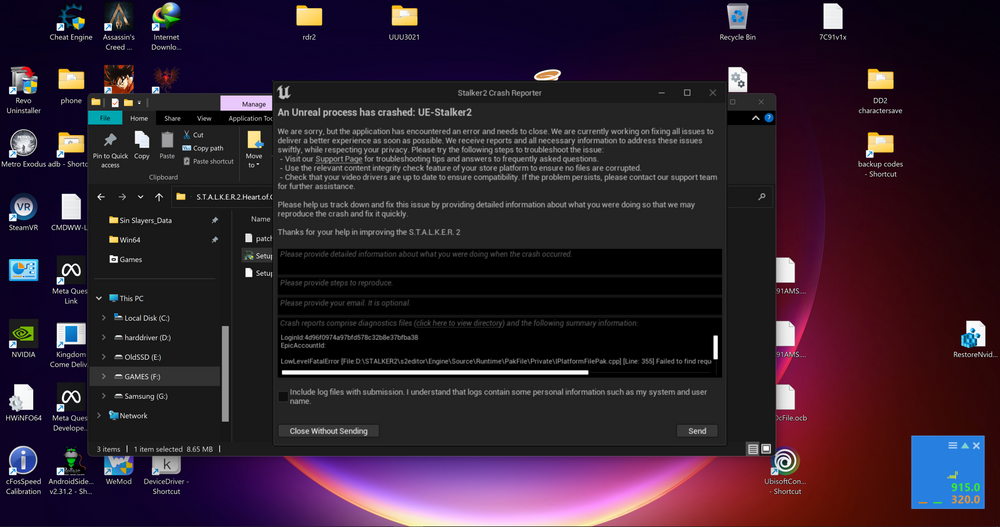Select the phone folder on desktop
This screenshot has height=527, width=1000.
click(x=71, y=87)
